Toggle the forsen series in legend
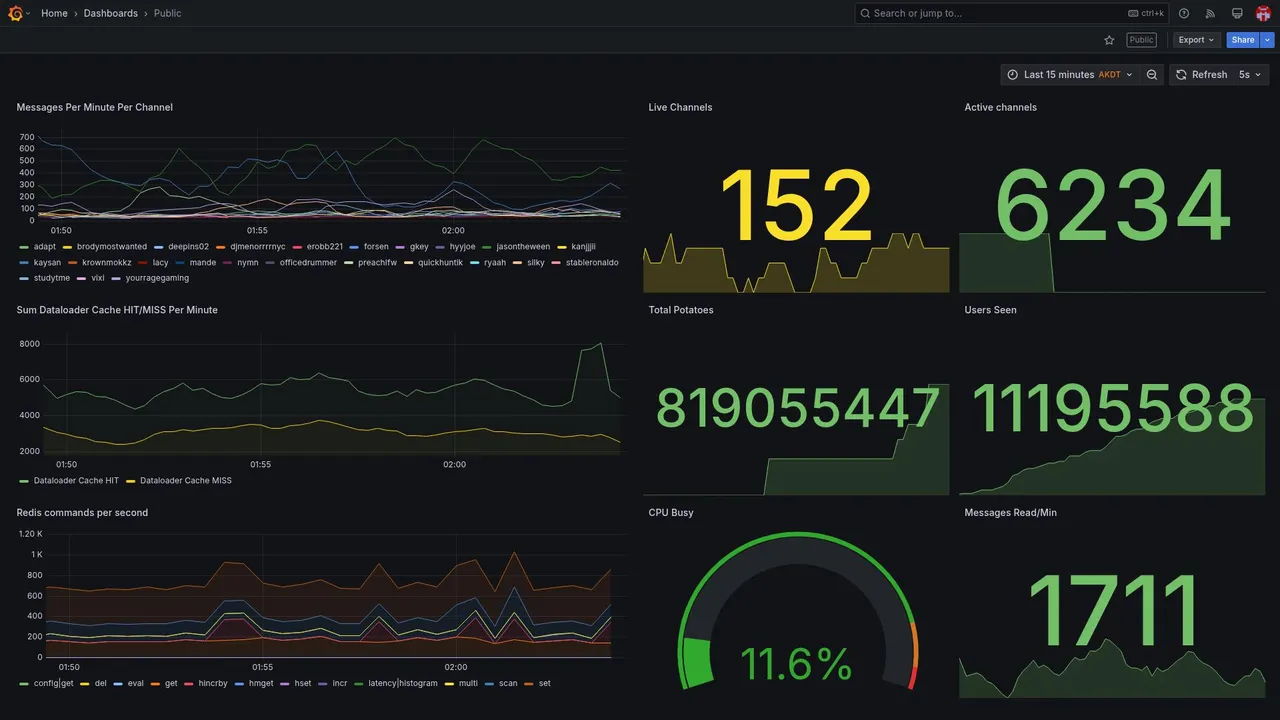 pos(369,246)
